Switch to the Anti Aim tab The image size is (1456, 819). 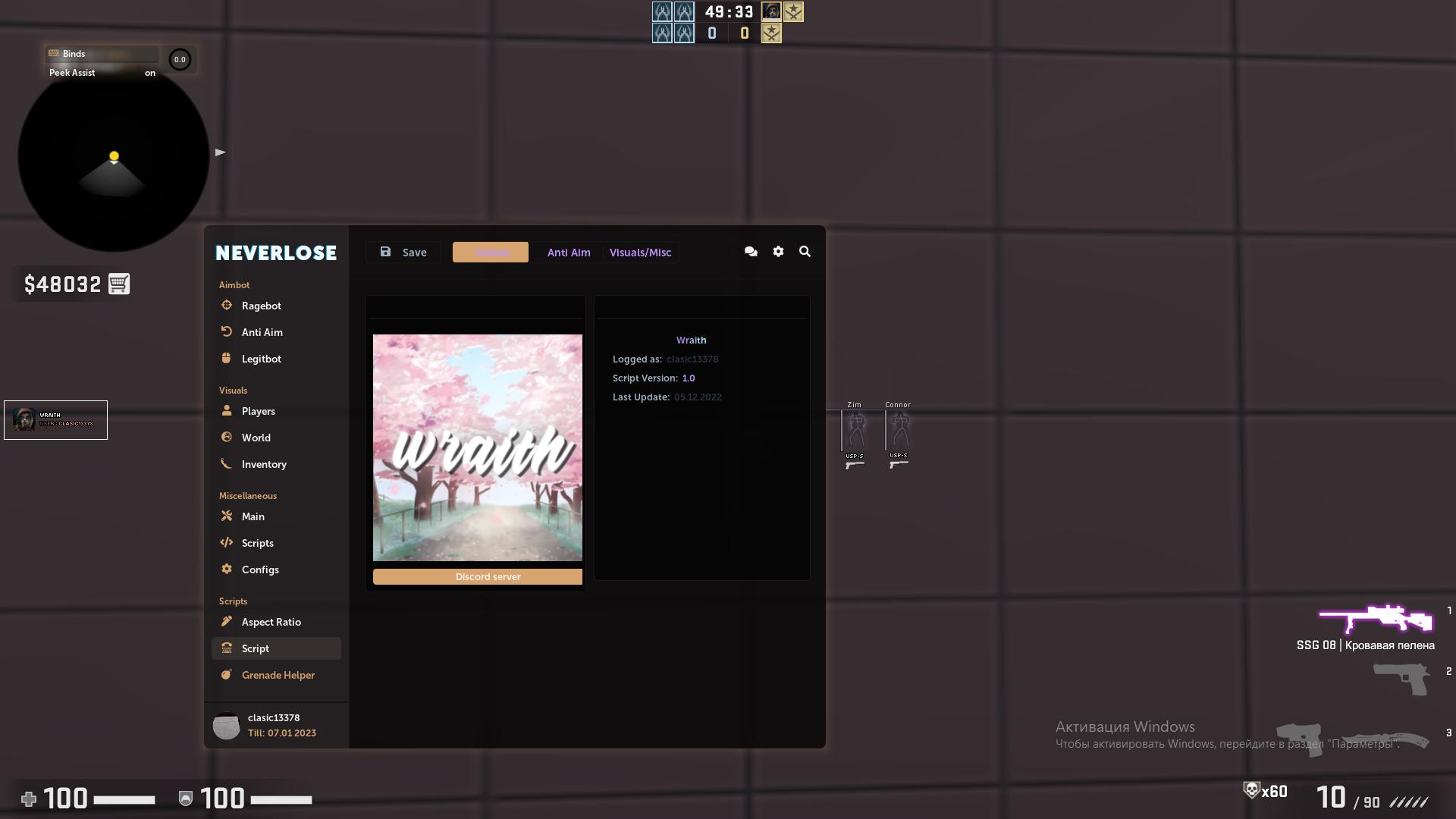pyautogui.click(x=568, y=252)
